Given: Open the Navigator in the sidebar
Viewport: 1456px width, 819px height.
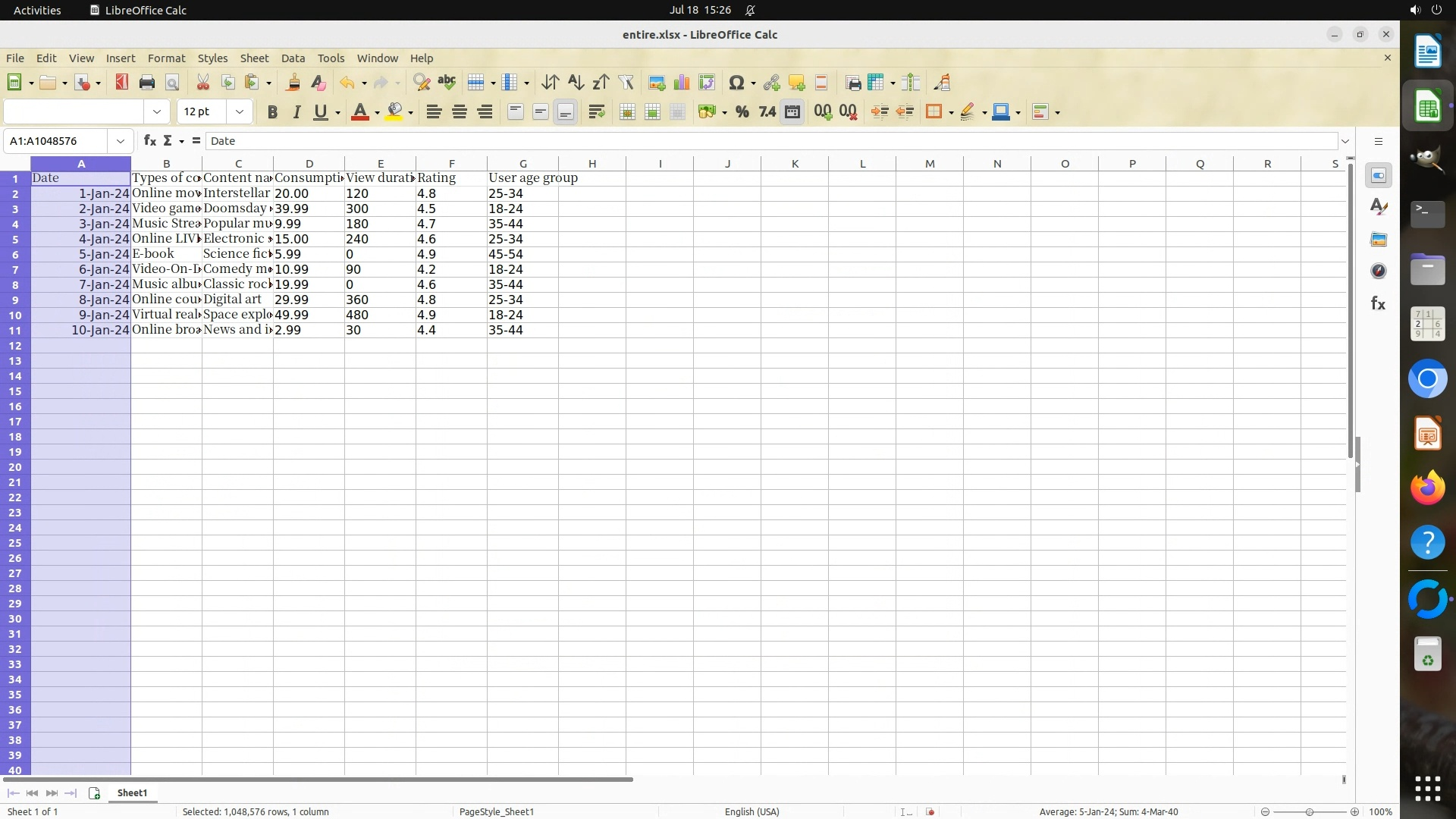Looking at the screenshot, I should coord(1379,271).
